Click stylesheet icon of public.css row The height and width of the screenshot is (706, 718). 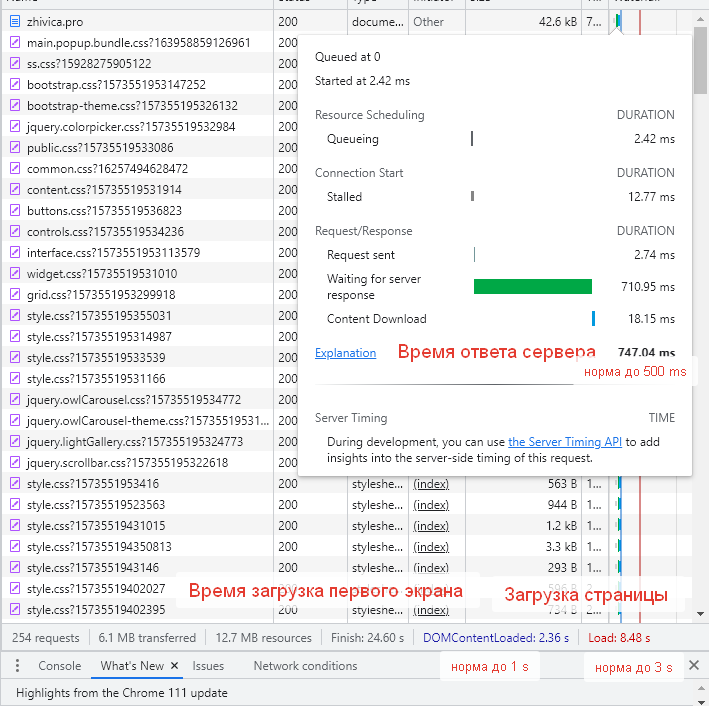[15, 147]
